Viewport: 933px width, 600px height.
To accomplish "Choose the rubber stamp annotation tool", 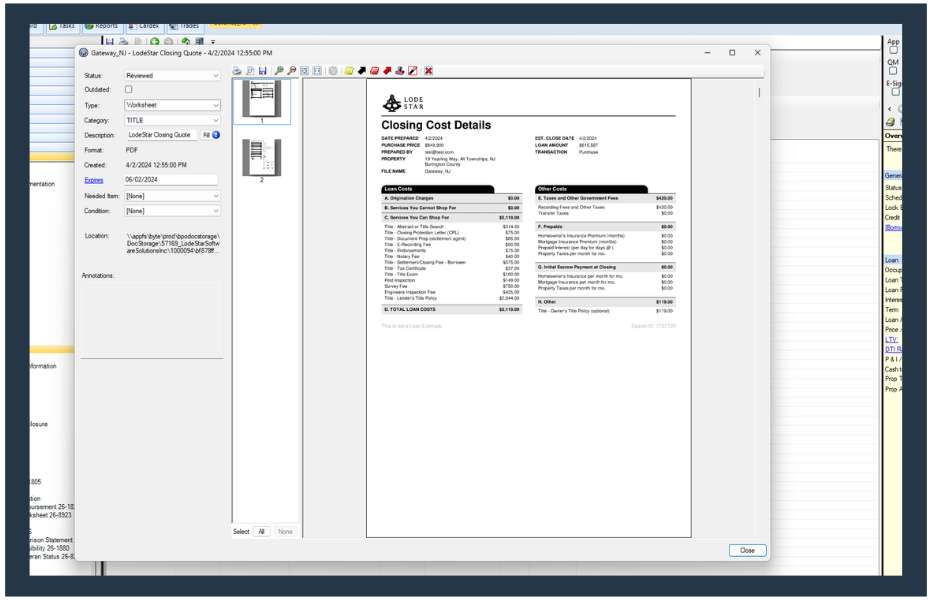I will coord(400,71).
